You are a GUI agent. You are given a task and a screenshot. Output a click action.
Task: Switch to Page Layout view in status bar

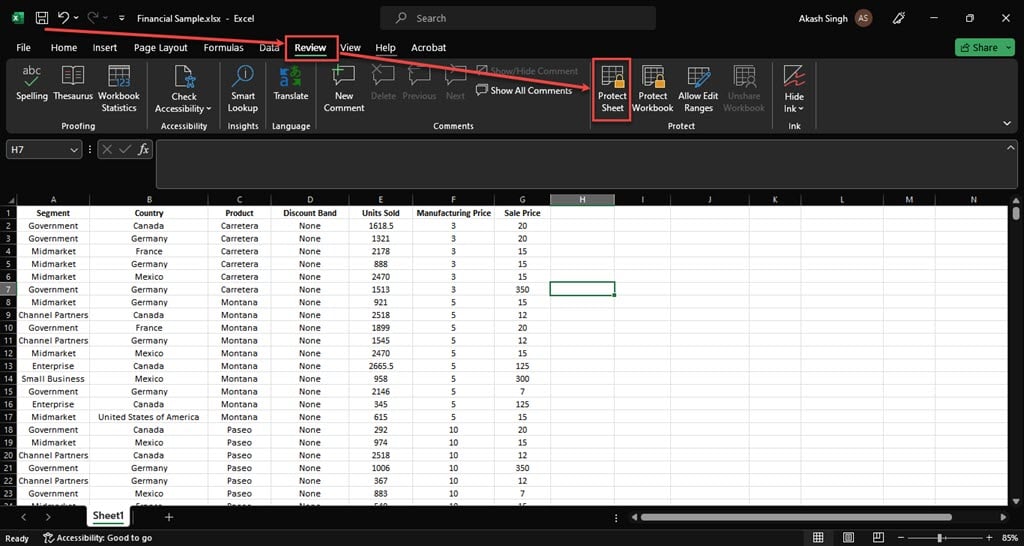(848, 538)
